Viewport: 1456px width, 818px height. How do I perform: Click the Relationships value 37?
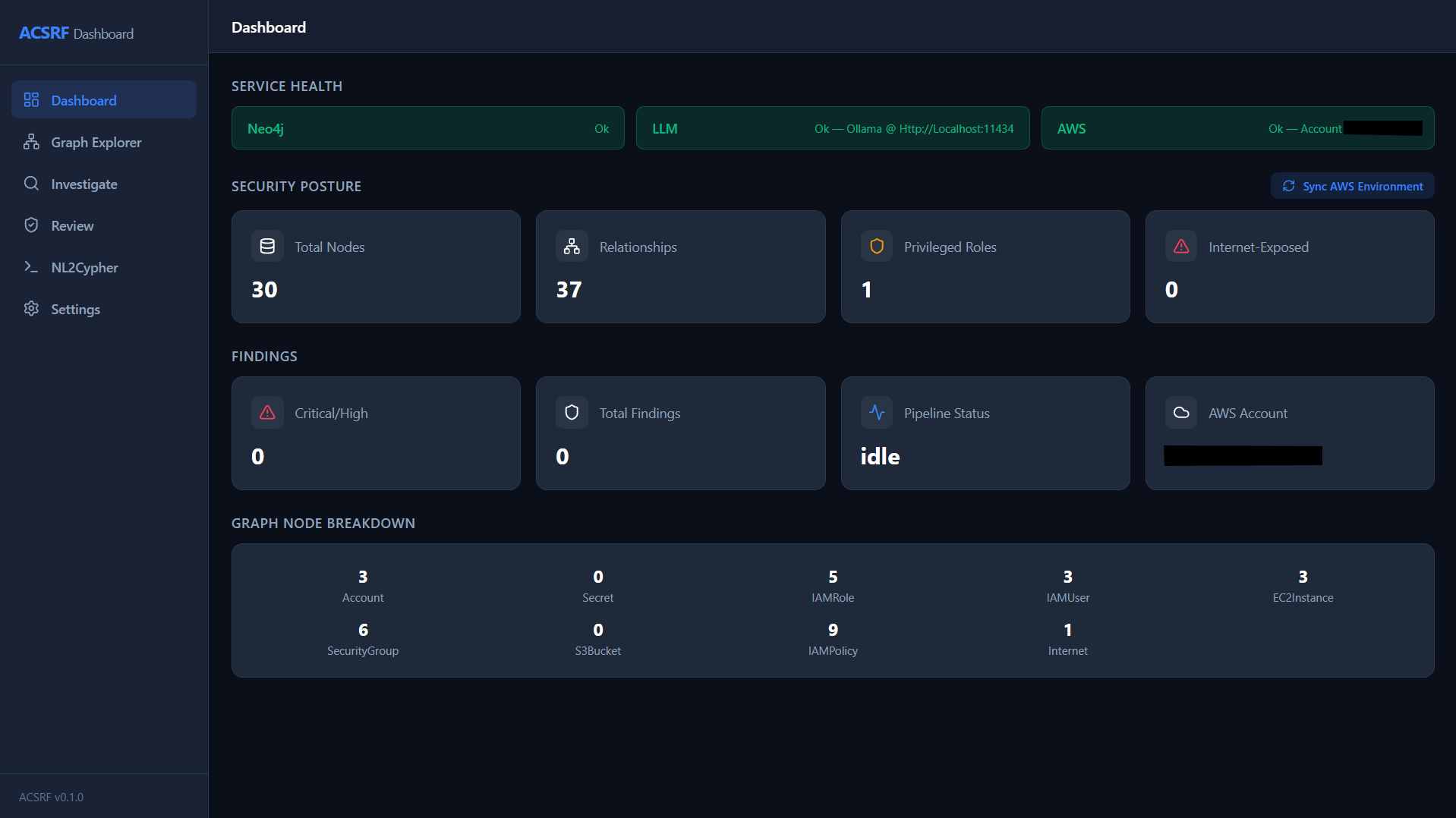pyautogui.click(x=569, y=290)
